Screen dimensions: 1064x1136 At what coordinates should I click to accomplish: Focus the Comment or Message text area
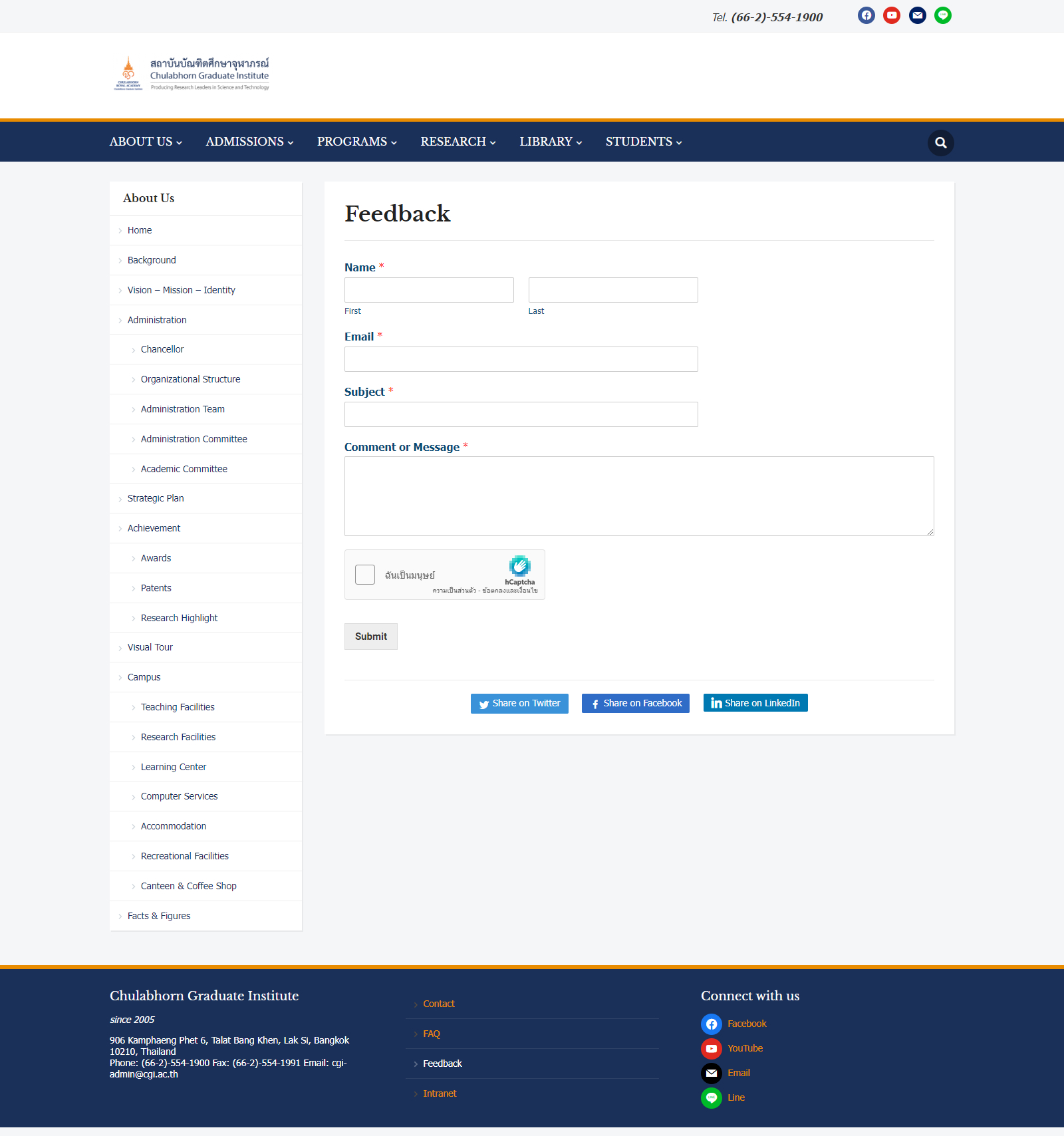(x=638, y=496)
